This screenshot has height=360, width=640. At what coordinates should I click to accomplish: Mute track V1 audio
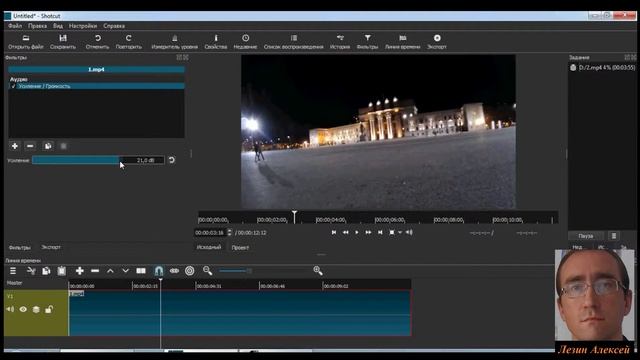(x=10, y=309)
